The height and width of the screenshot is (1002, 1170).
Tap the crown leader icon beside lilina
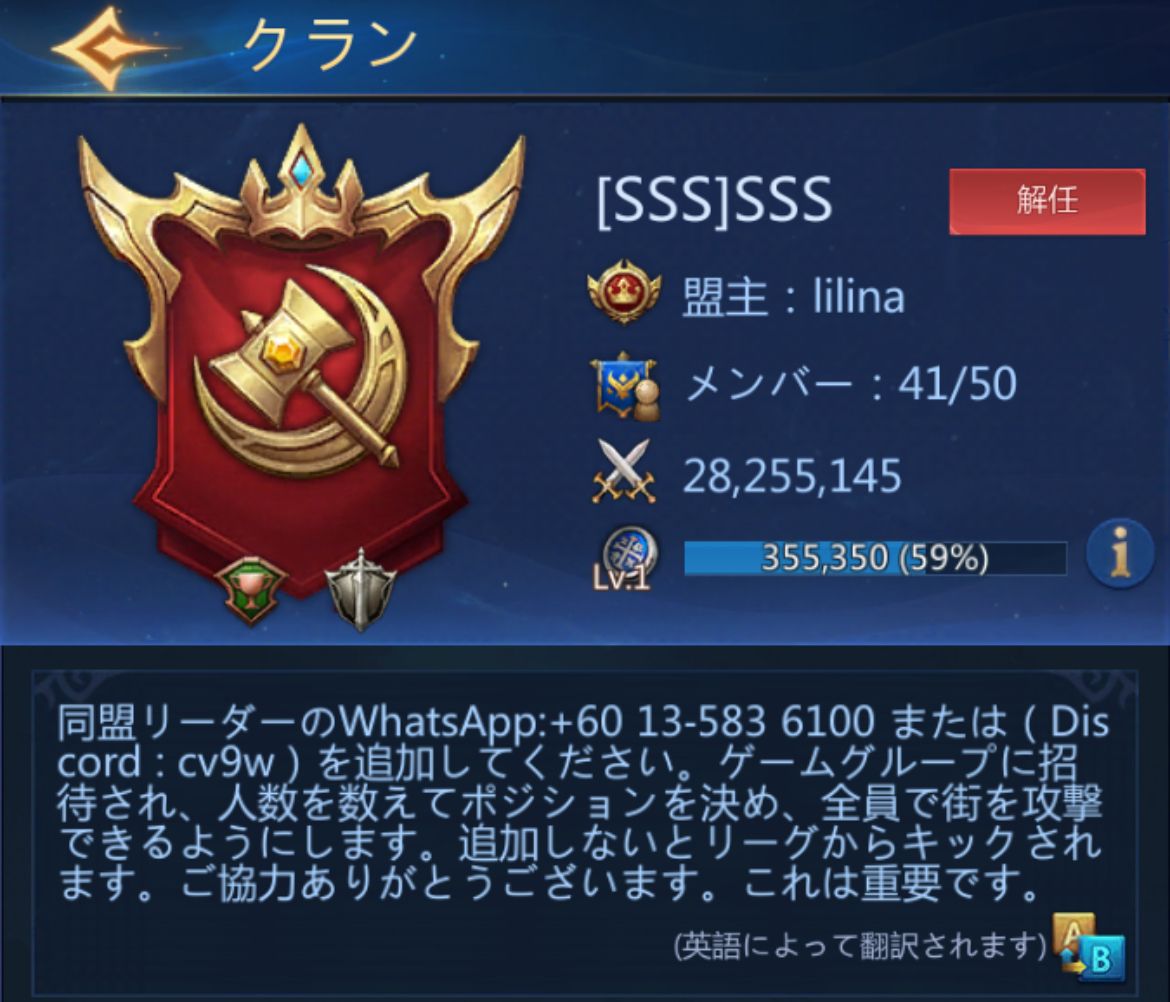[x=624, y=292]
